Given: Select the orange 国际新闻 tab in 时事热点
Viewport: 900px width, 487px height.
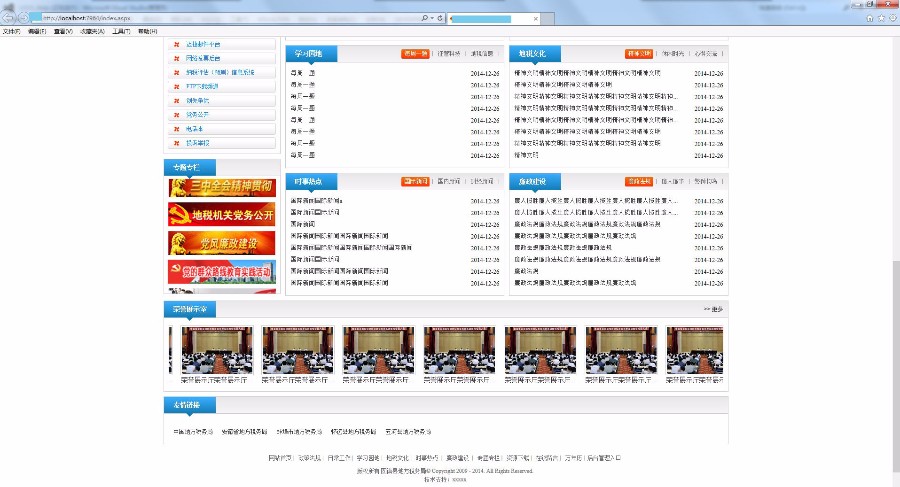Looking at the screenshot, I should 415,181.
